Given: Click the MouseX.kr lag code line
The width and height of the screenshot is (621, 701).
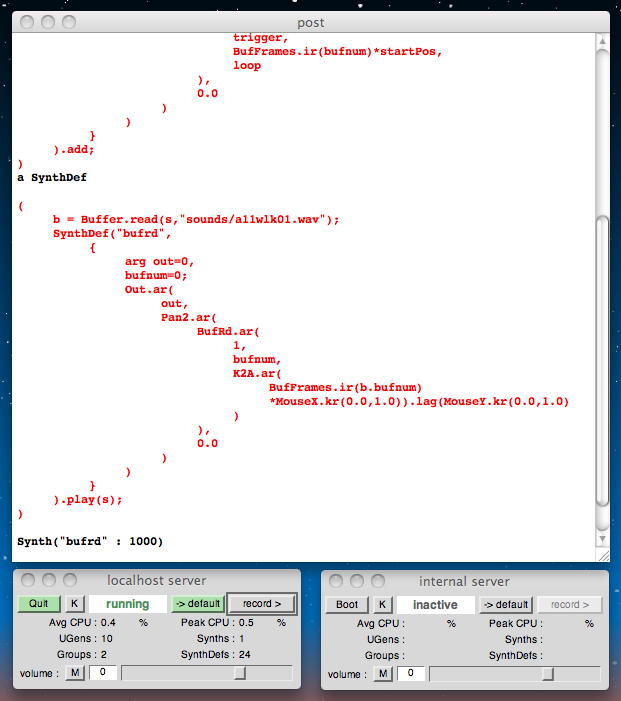Looking at the screenshot, I should (x=418, y=401).
